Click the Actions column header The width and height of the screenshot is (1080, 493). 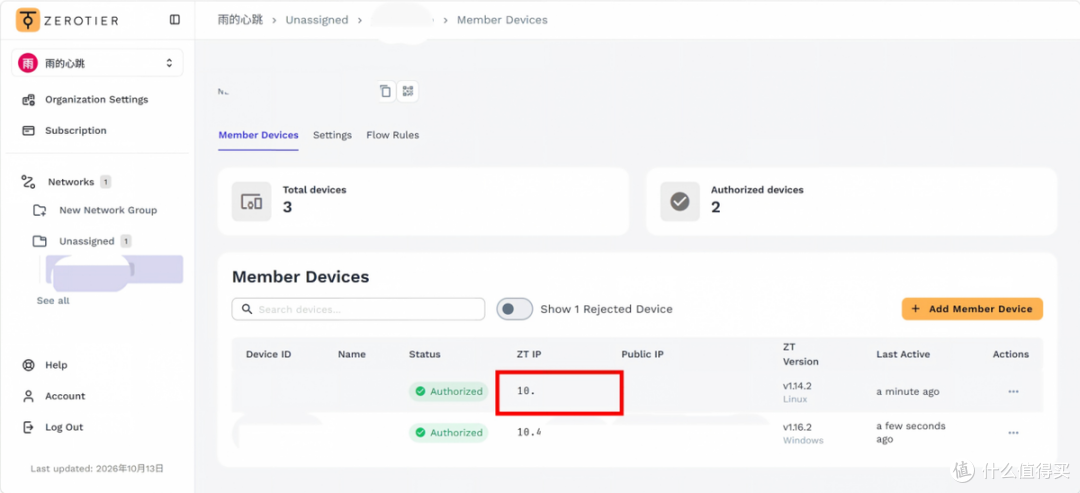1010,354
